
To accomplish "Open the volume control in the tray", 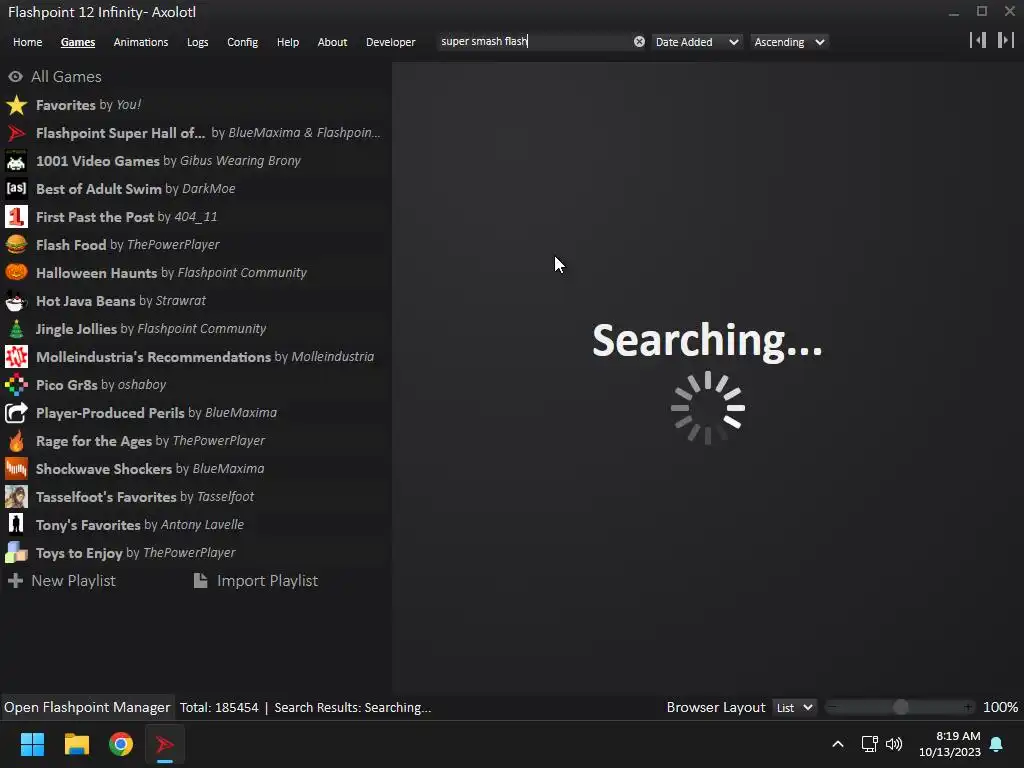I will tap(894, 744).
